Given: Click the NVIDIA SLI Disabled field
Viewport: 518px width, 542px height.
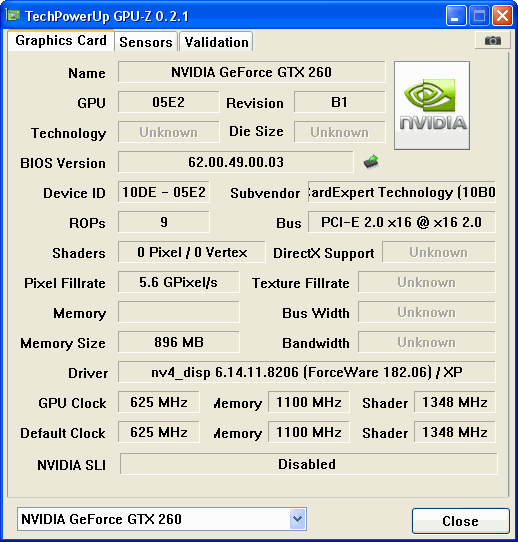Looking at the screenshot, I should (309, 464).
